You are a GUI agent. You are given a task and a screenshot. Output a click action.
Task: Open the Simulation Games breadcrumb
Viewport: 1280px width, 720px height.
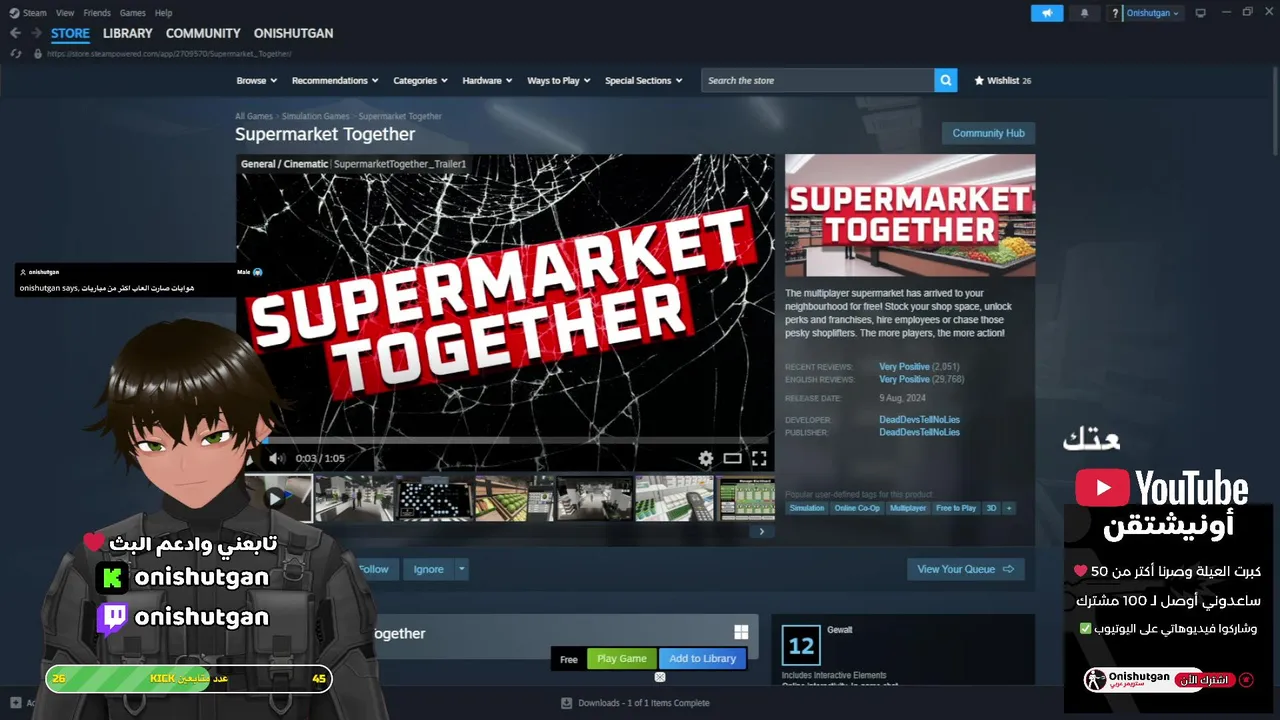[x=316, y=117]
